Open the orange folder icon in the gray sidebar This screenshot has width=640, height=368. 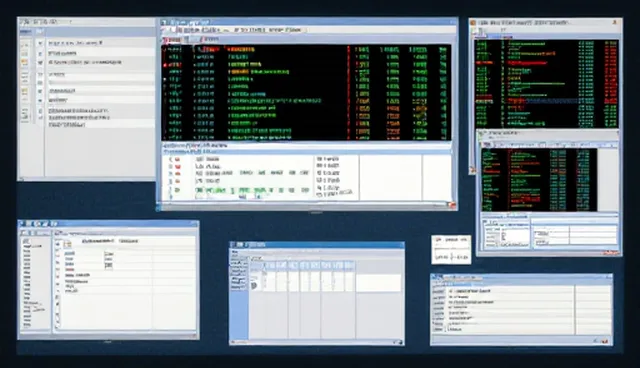coord(25,62)
